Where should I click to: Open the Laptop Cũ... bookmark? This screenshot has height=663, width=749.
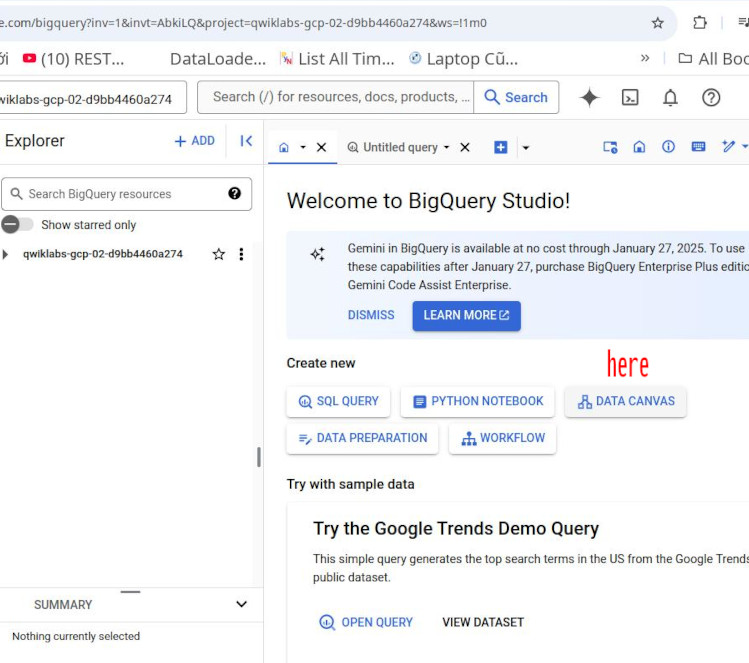[x=463, y=59]
